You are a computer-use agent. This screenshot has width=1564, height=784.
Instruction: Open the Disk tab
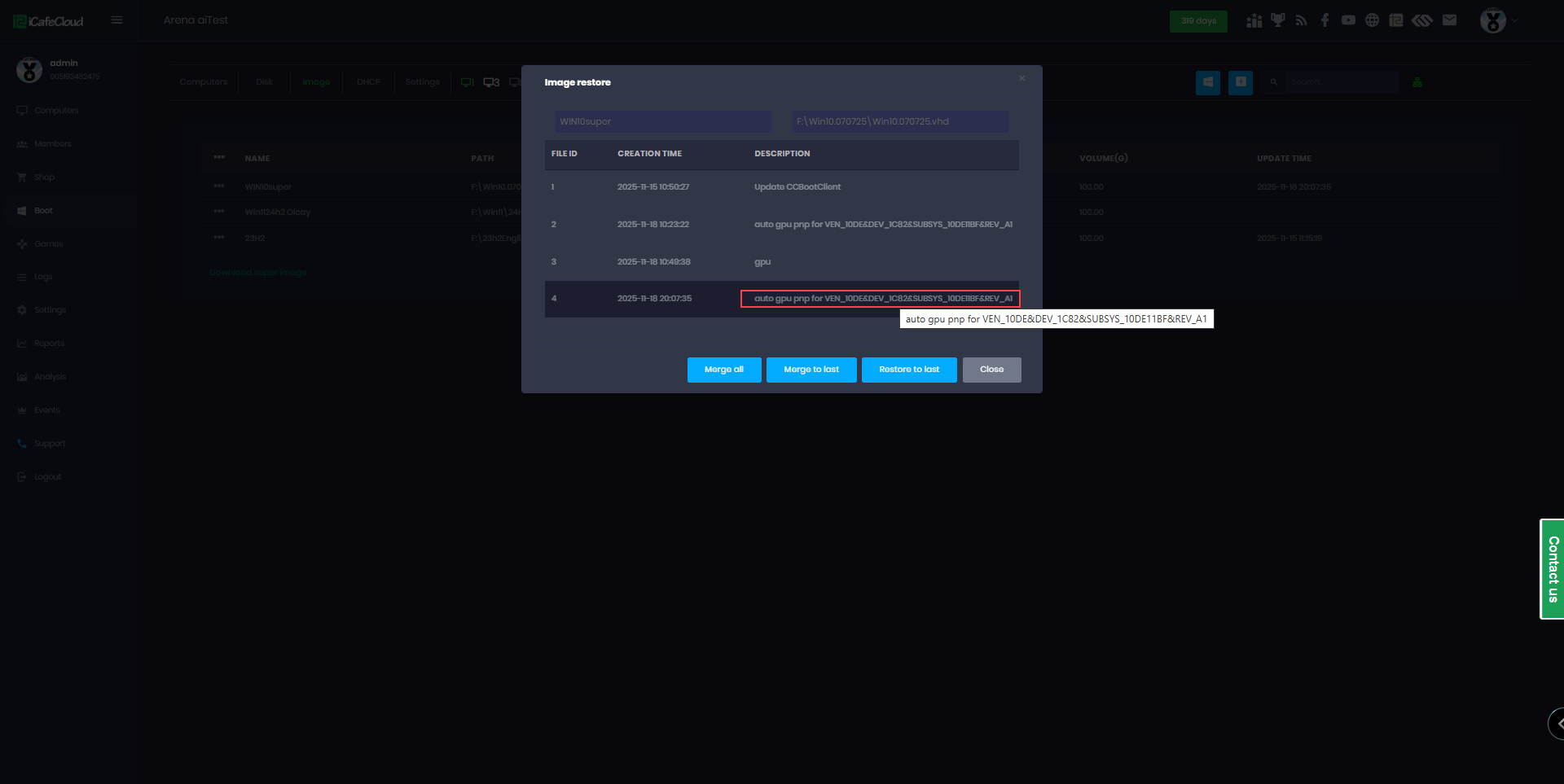coord(263,81)
